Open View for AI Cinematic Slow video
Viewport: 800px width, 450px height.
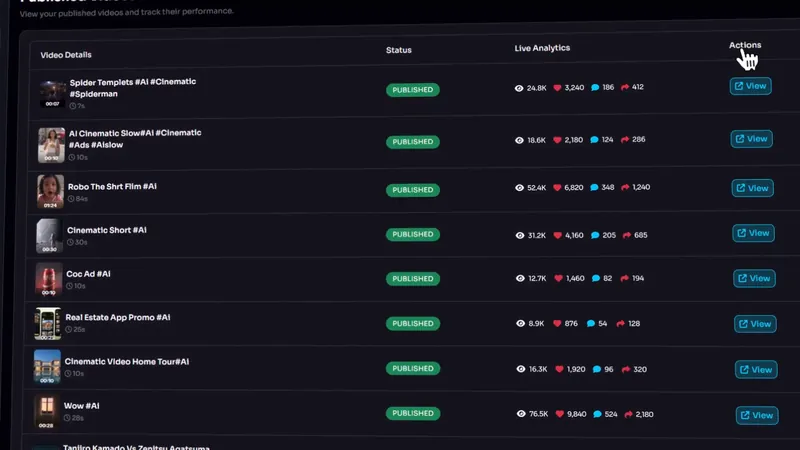751,139
